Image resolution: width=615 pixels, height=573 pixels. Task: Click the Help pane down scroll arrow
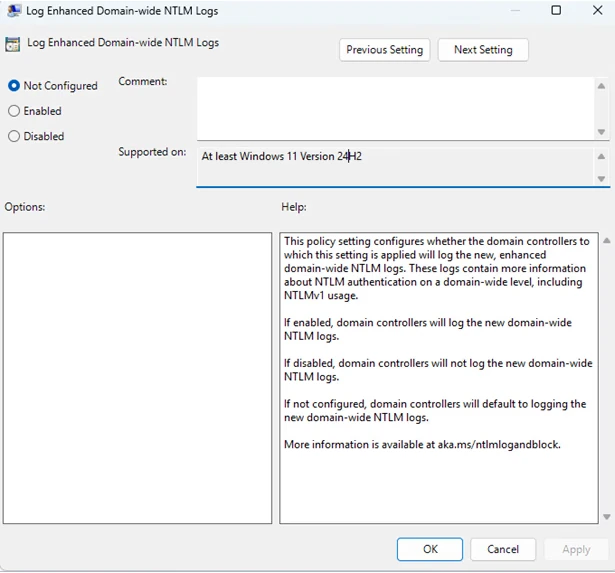tap(606, 517)
